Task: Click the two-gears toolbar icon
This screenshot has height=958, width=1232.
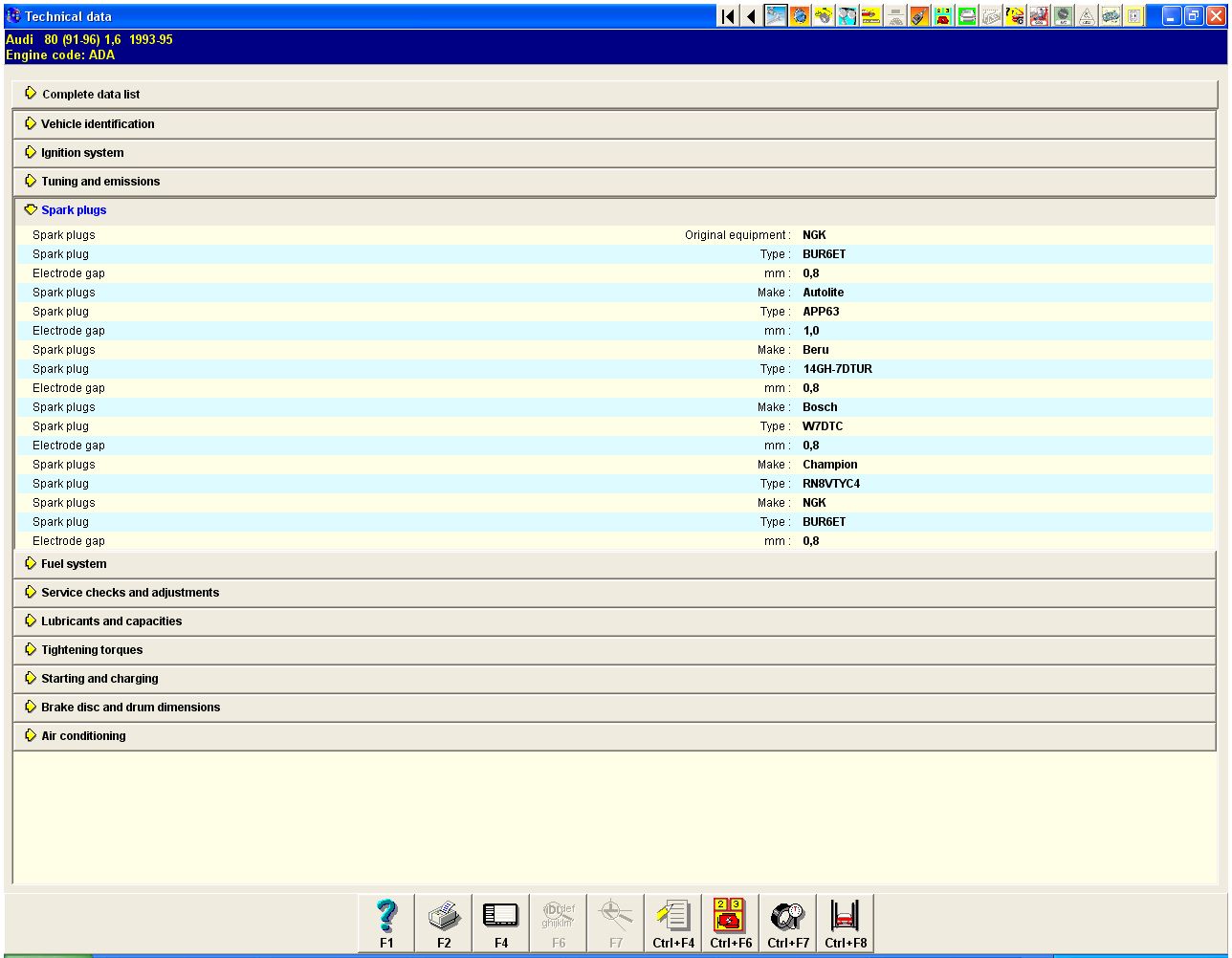Action: coord(847,16)
